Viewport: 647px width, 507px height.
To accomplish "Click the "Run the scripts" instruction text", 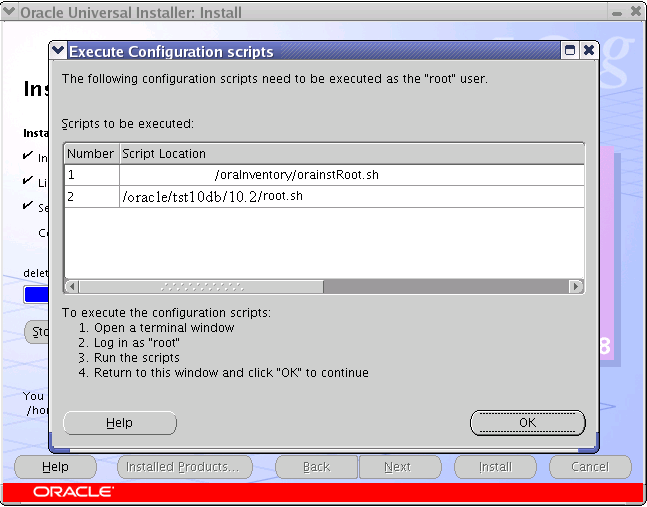I will point(137,358).
